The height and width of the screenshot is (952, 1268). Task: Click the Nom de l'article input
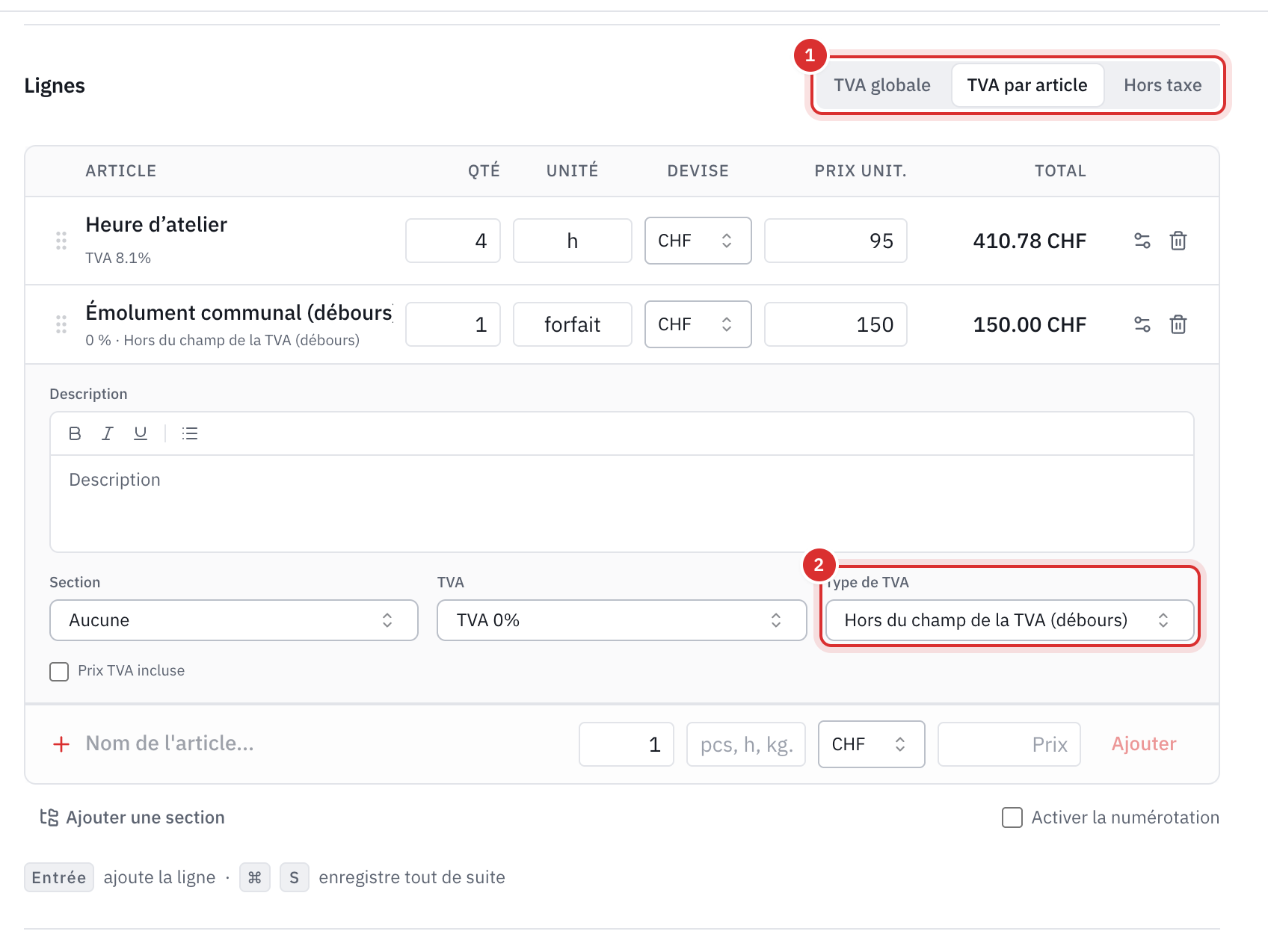click(325, 744)
